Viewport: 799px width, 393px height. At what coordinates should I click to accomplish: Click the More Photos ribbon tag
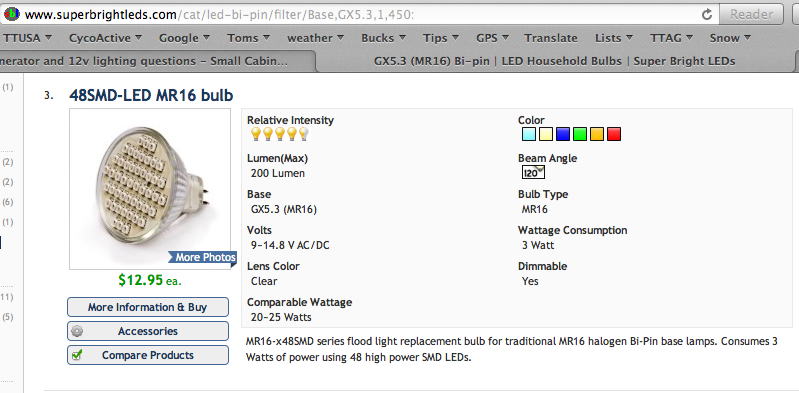203,257
